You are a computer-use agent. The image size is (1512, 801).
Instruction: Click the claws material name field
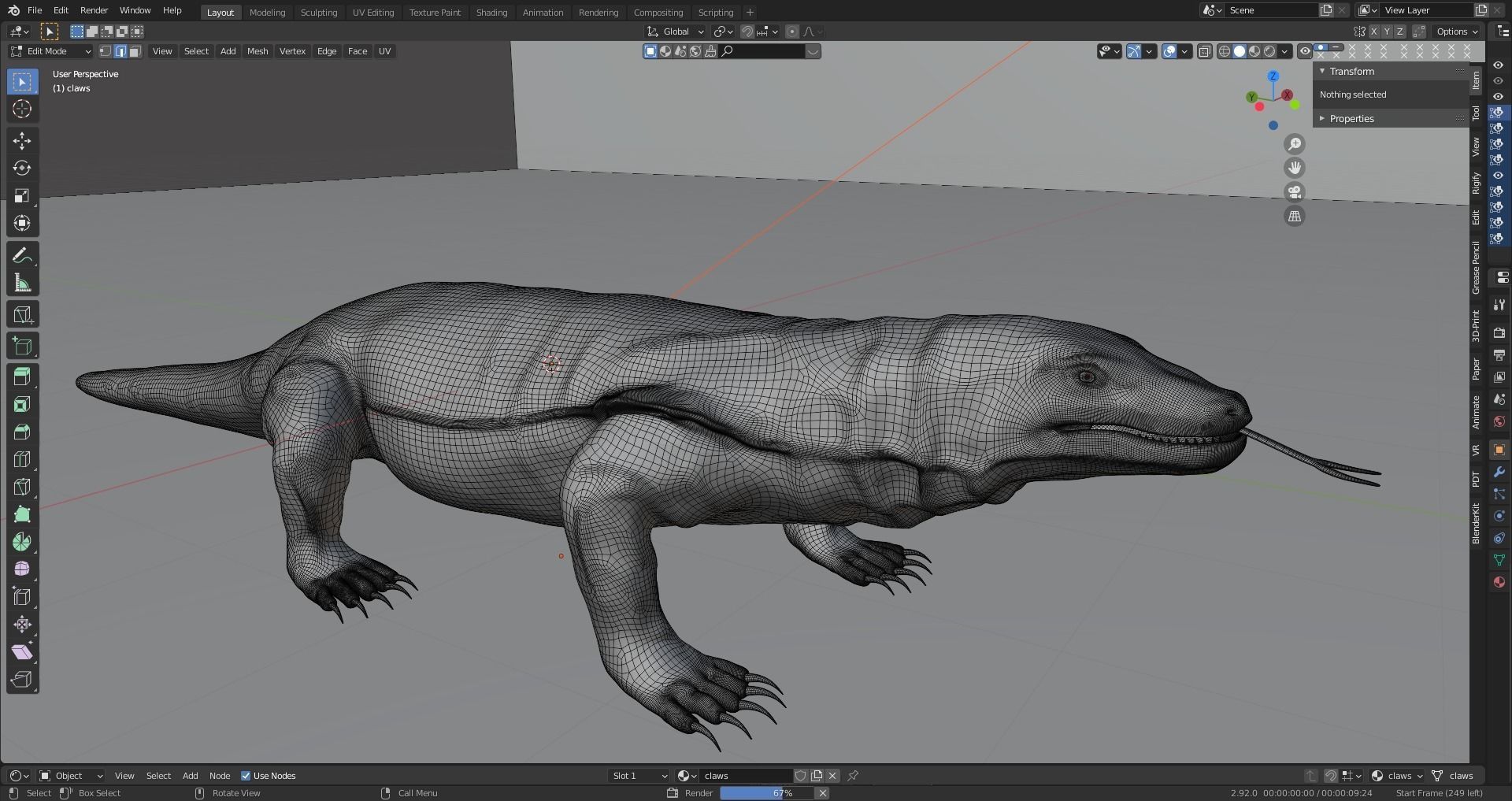[746, 776]
